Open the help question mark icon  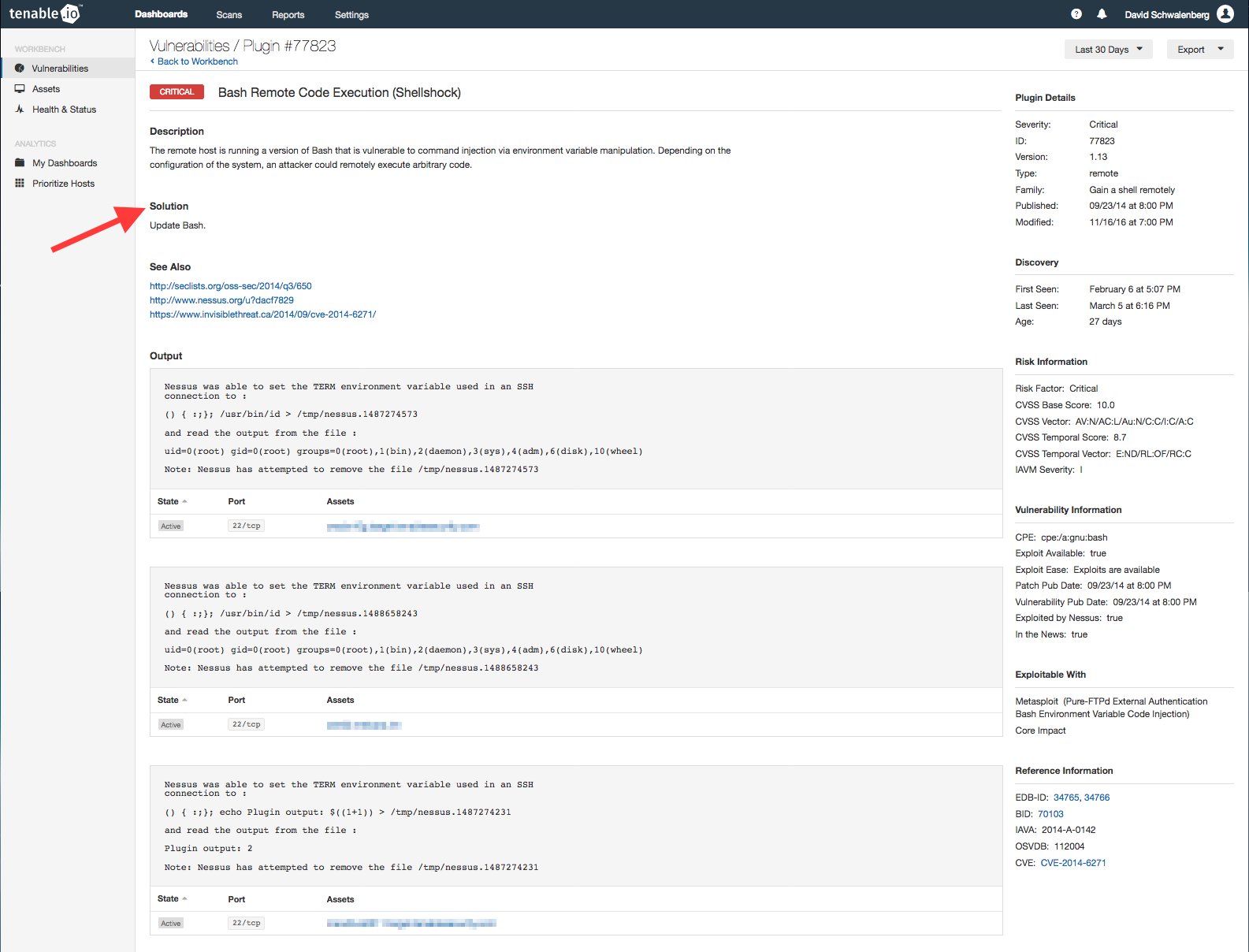(1076, 14)
